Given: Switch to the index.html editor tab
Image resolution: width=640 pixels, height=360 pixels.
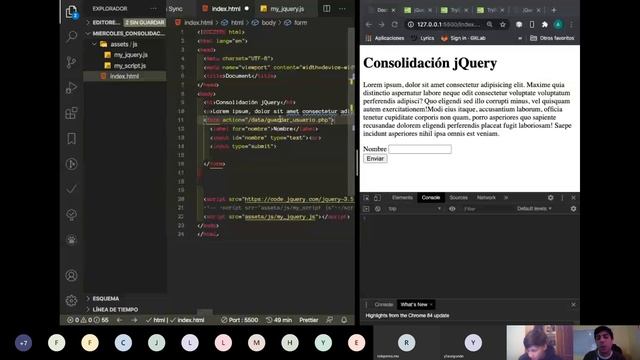Looking at the screenshot, I should [x=225, y=9].
